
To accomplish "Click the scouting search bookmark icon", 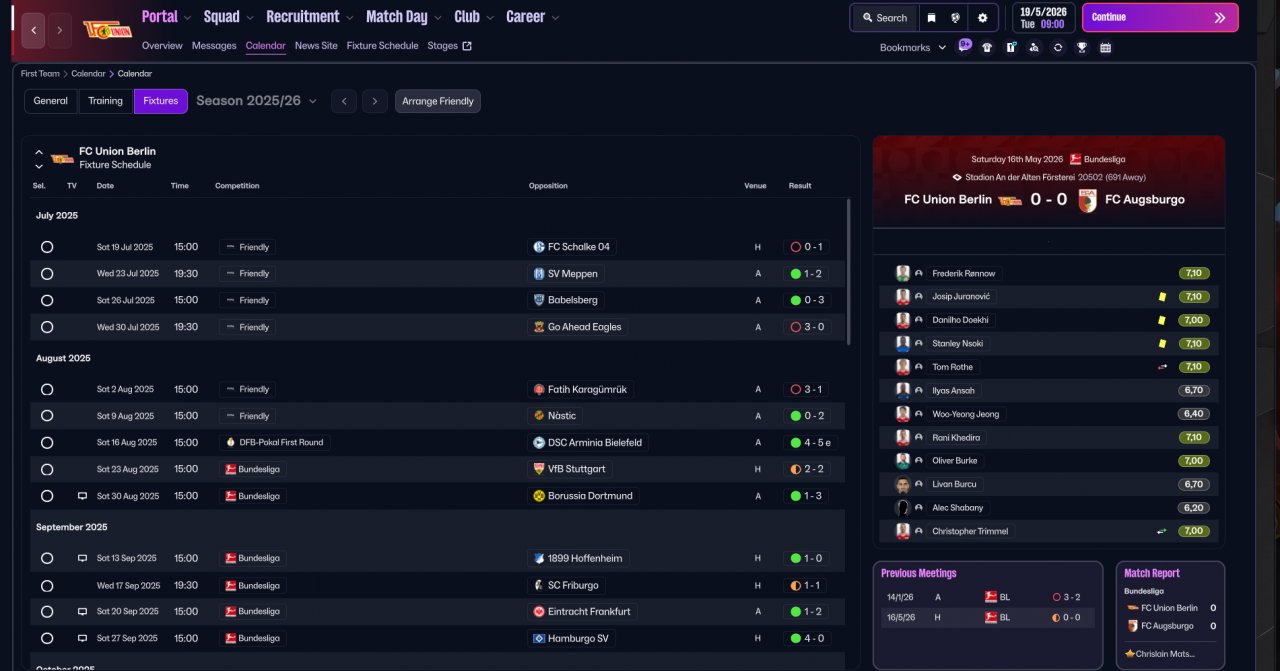I will click(x=1034, y=47).
